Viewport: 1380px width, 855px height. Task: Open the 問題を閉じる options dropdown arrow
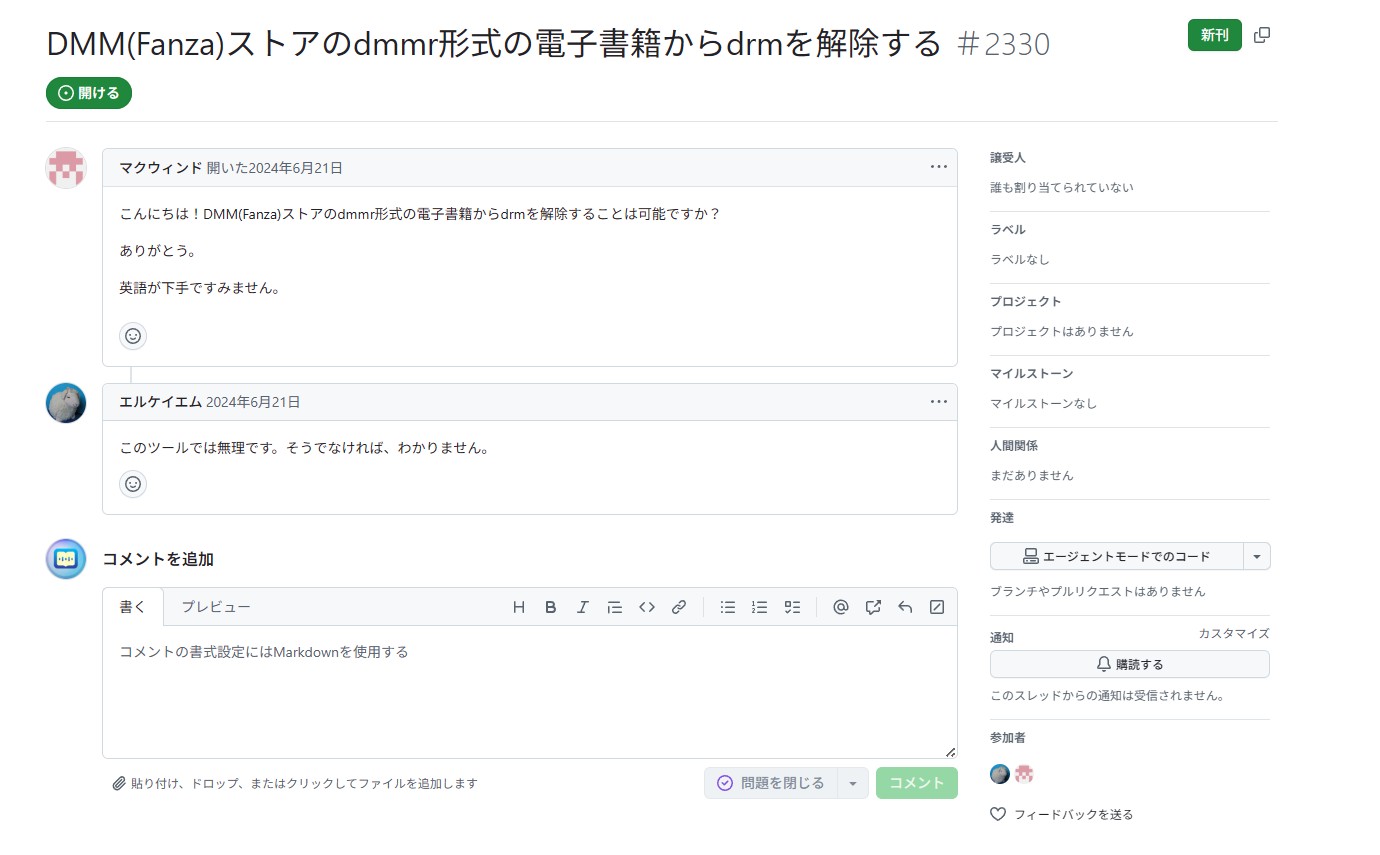click(x=853, y=783)
